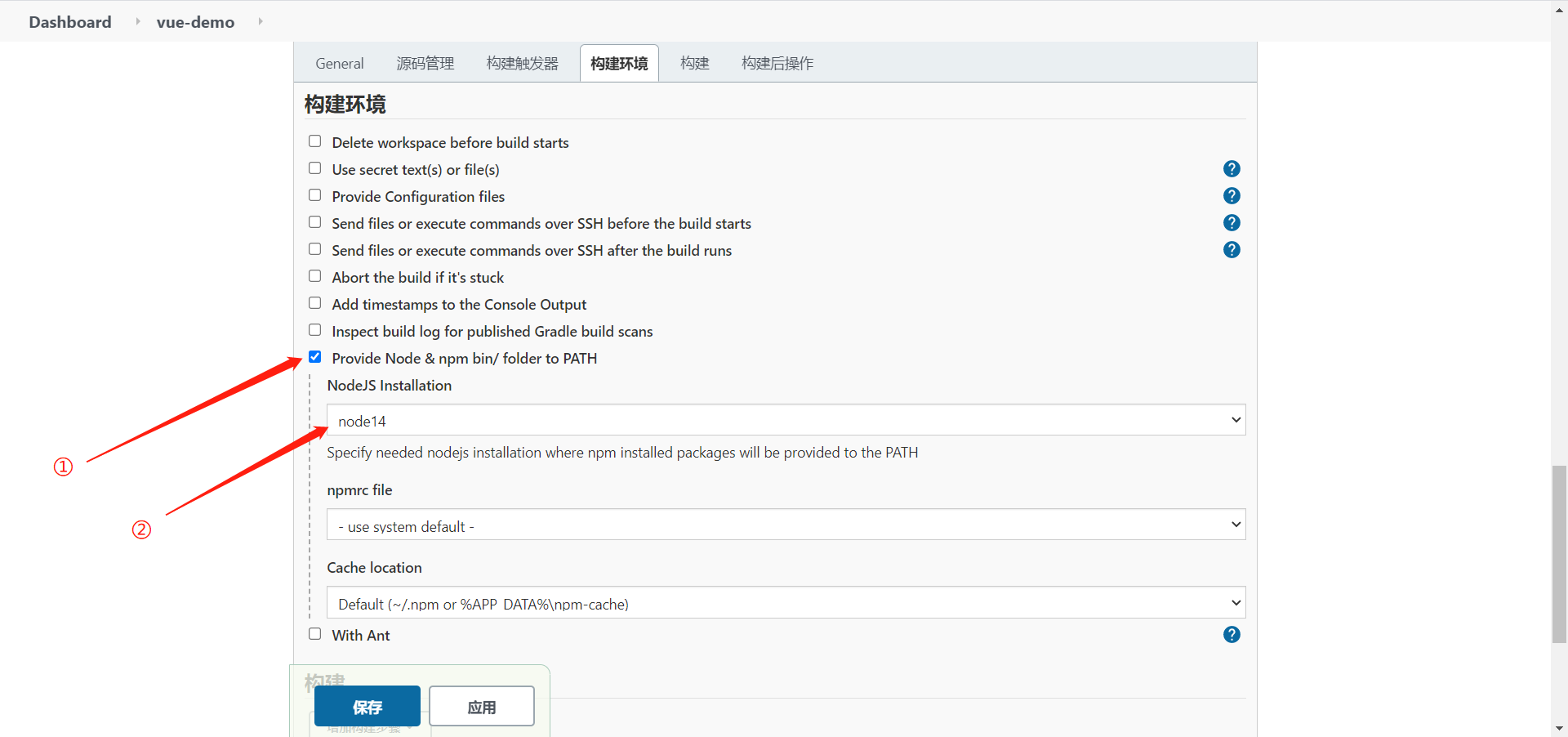Click the npmrc file label
Screen dimensions: 1568x737
[x=360, y=490]
